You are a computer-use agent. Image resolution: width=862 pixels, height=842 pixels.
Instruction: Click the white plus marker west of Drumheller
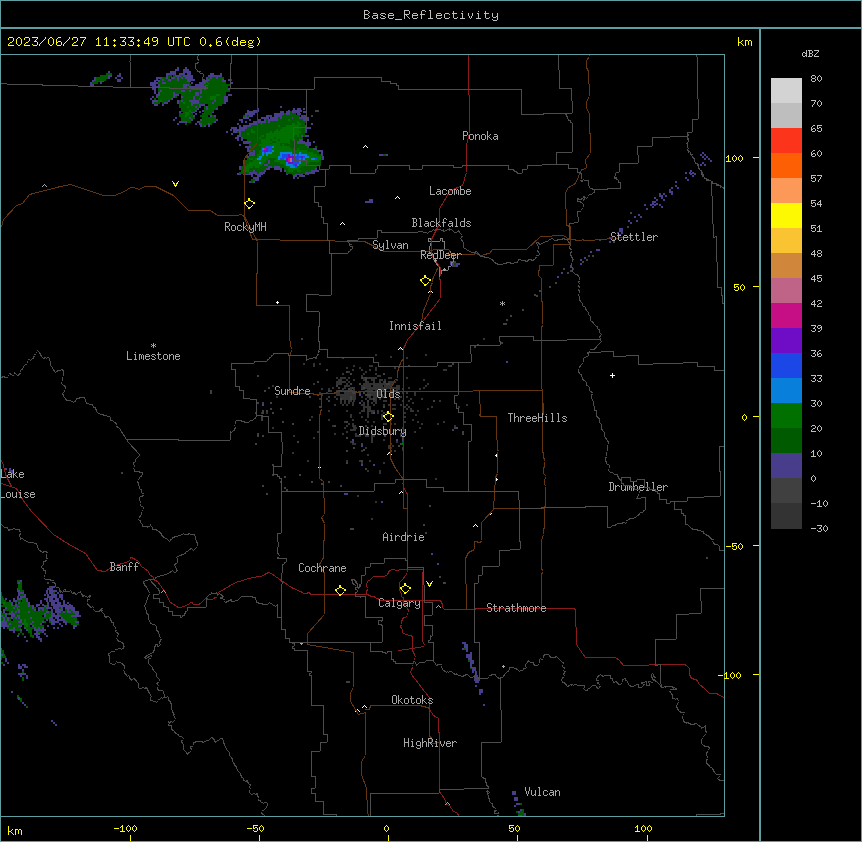612,375
